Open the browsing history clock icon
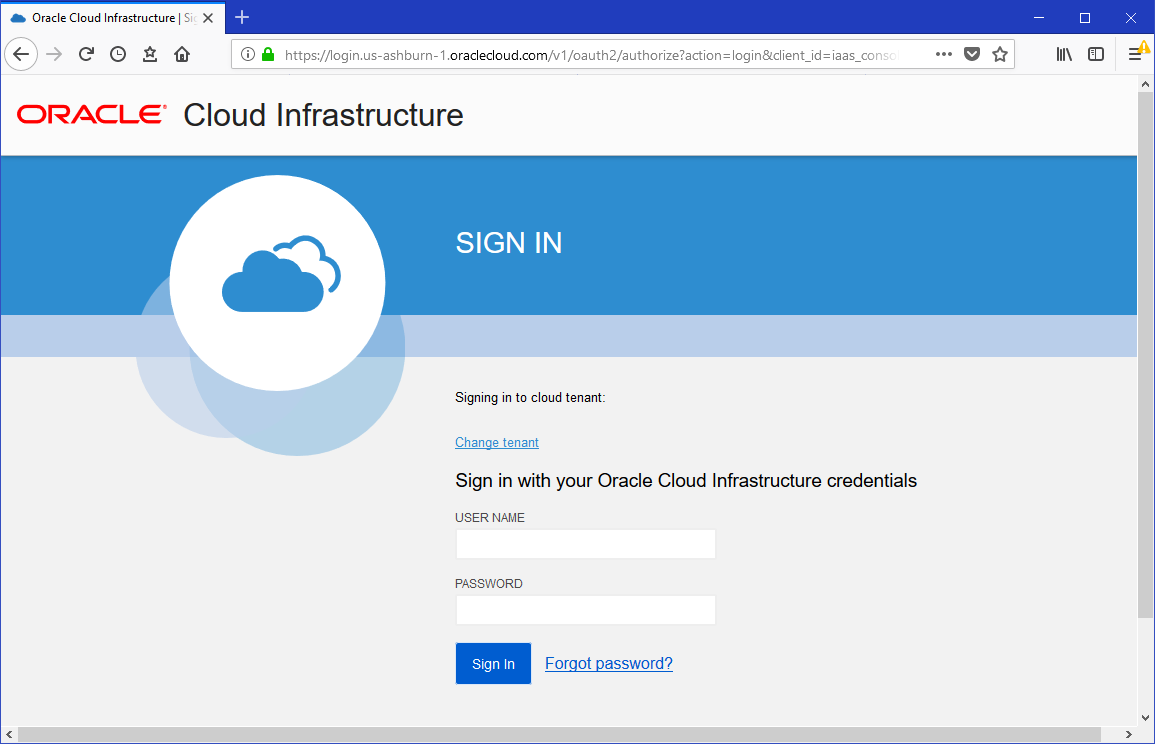This screenshot has width=1155, height=744. tap(118, 55)
